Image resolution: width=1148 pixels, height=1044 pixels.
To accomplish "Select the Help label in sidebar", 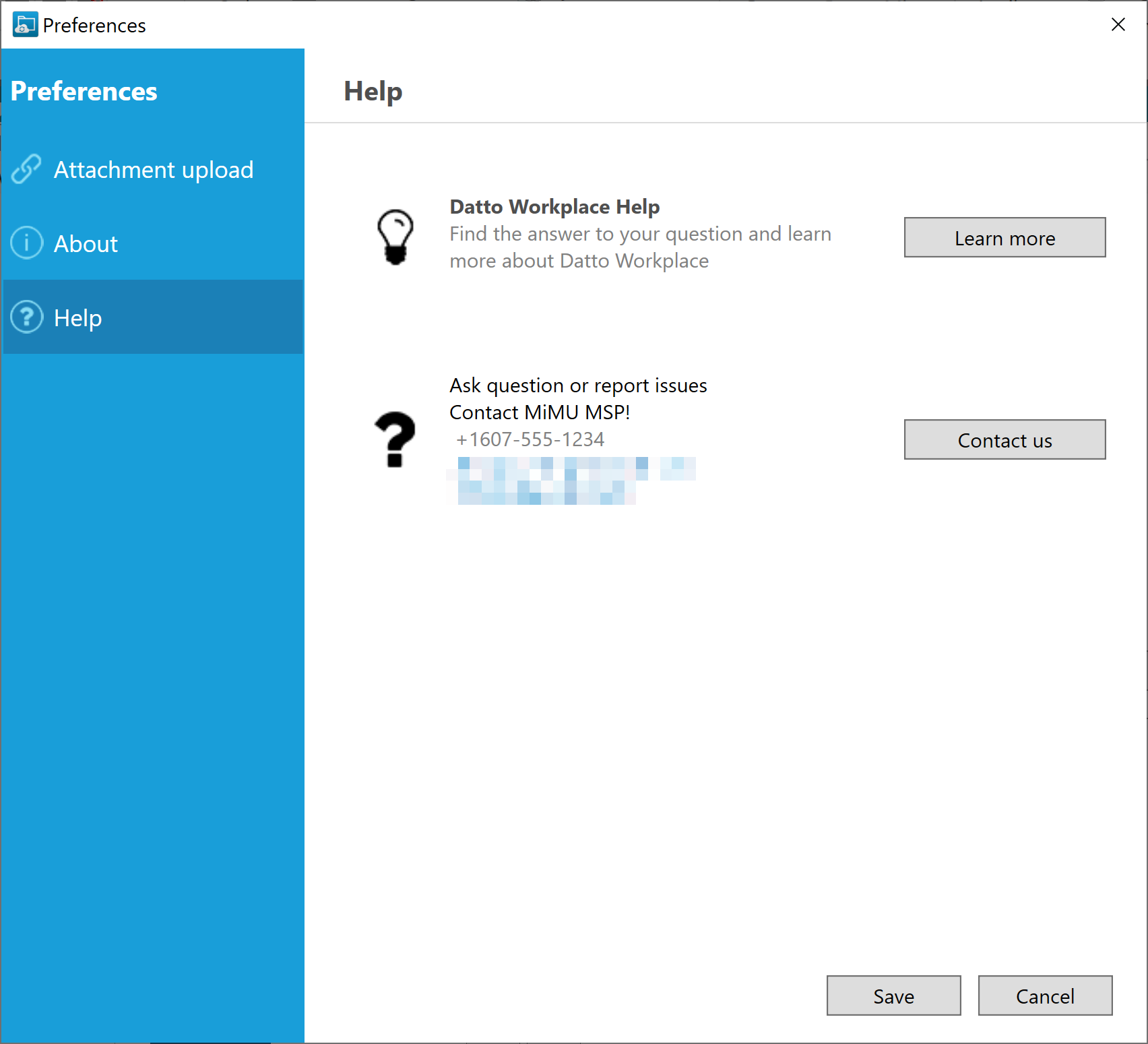I will pyautogui.click(x=78, y=318).
